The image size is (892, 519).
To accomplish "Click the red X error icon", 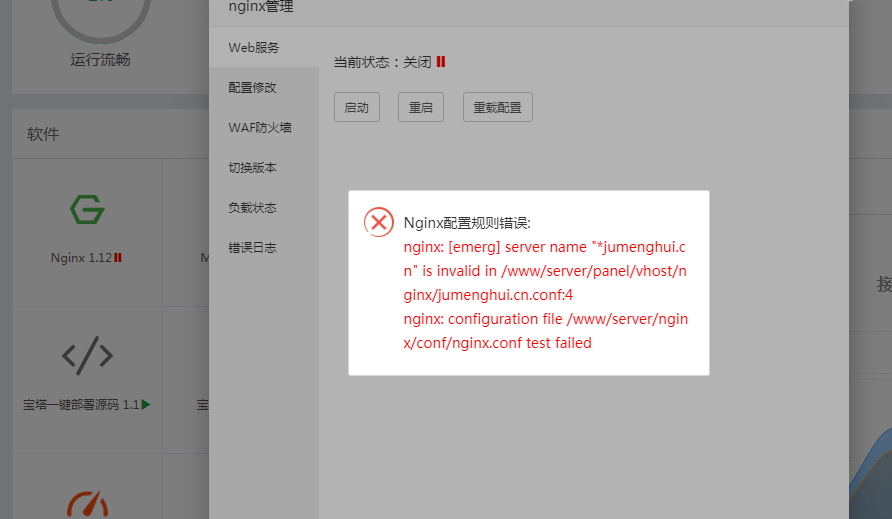I will pos(379,222).
